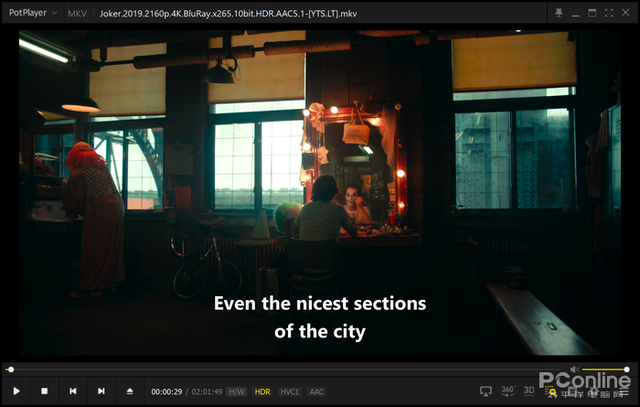Open the screen cast icon
Viewport: 640px width, 407px height.
tap(486, 391)
